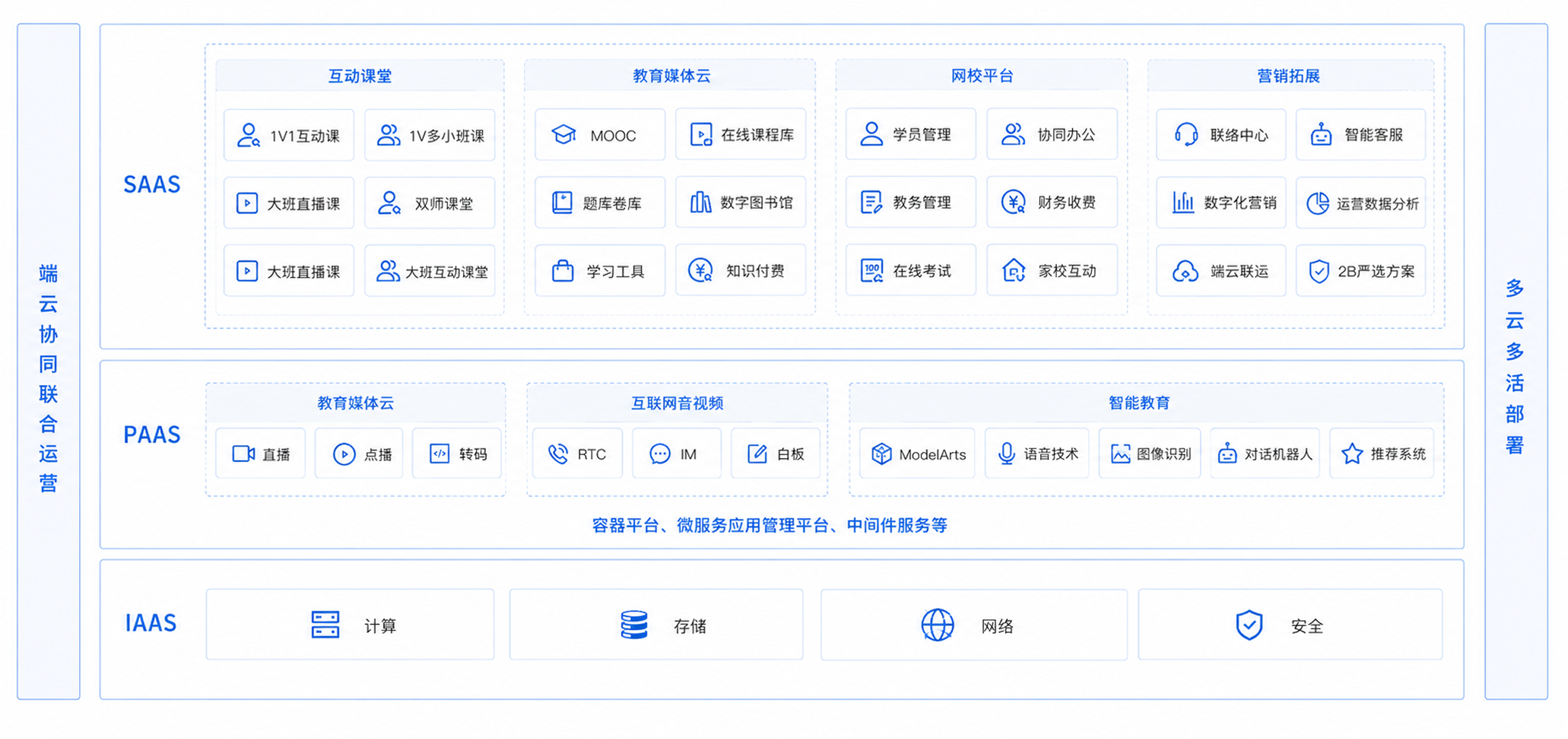Image resolution: width=1568 pixels, height=739 pixels.
Task: Click the 1V1互动课 person icon
Action: [x=248, y=135]
